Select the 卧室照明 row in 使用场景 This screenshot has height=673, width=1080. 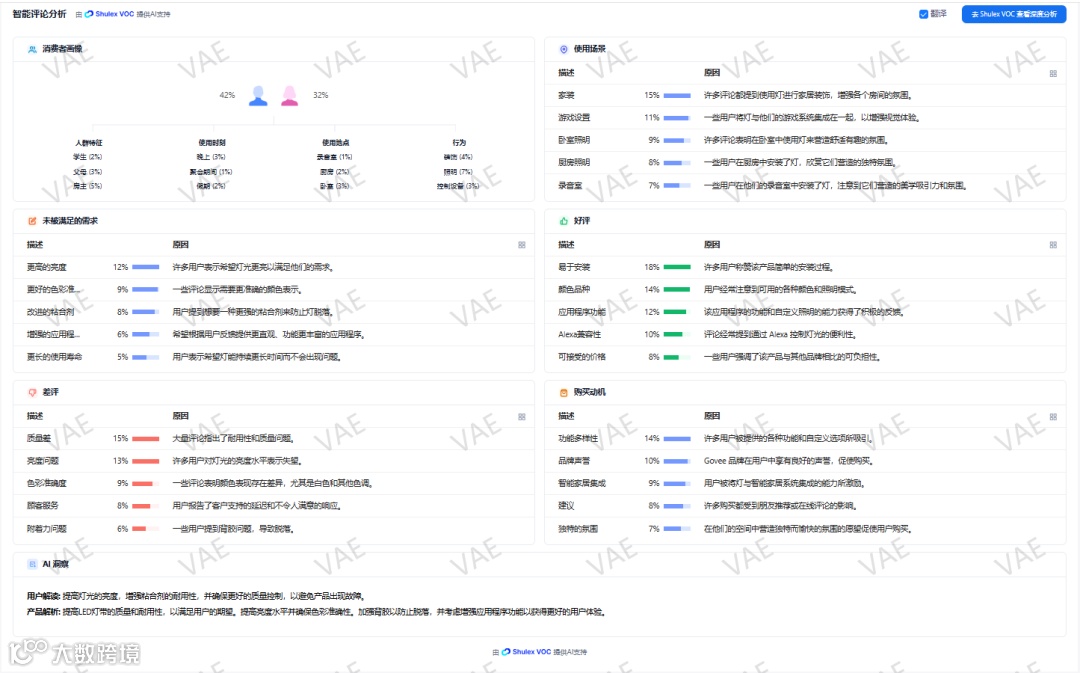(805, 141)
